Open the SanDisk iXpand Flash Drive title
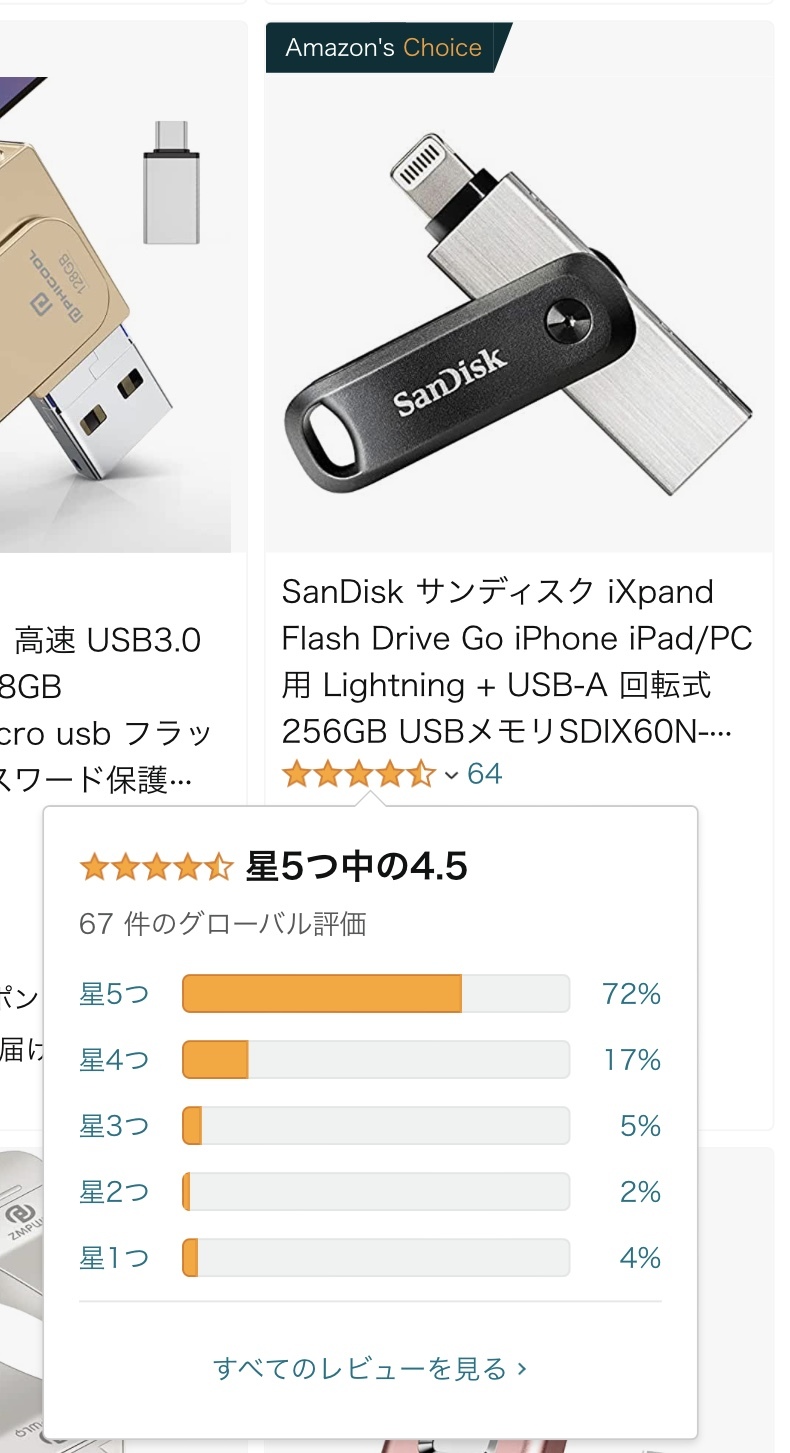The width and height of the screenshot is (790, 1453). tap(516, 661)
